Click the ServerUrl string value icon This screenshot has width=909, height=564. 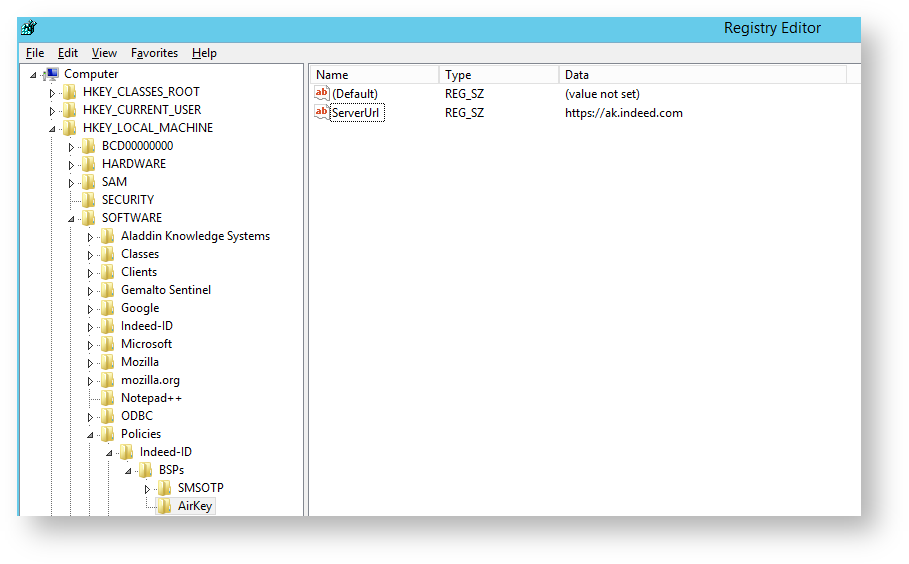[321, 113]
